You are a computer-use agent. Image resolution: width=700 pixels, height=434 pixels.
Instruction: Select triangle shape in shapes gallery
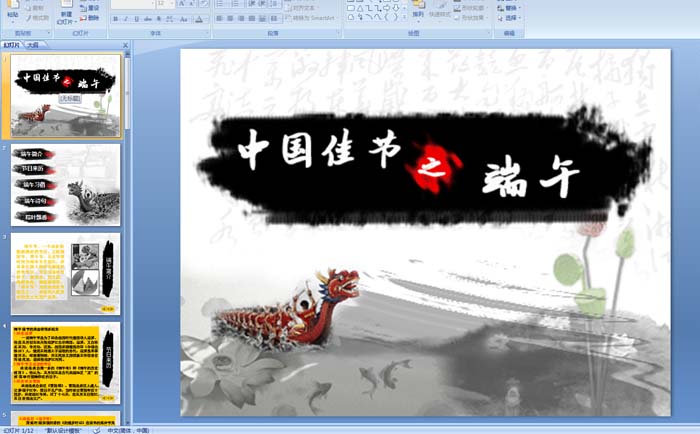tap(359, 8)
